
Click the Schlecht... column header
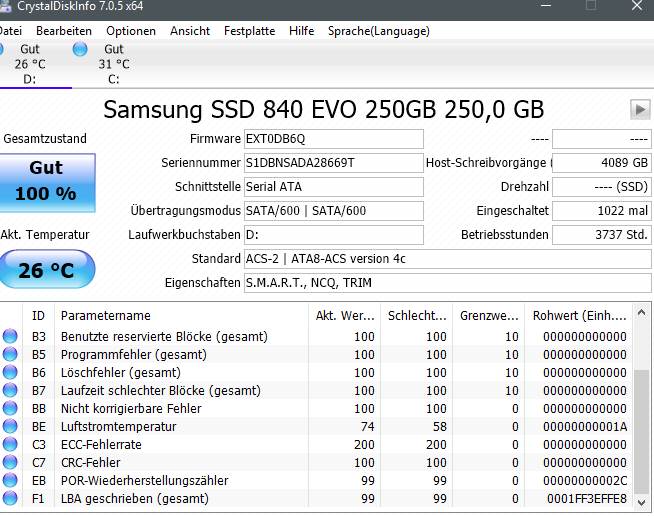[x=417, y=316]
